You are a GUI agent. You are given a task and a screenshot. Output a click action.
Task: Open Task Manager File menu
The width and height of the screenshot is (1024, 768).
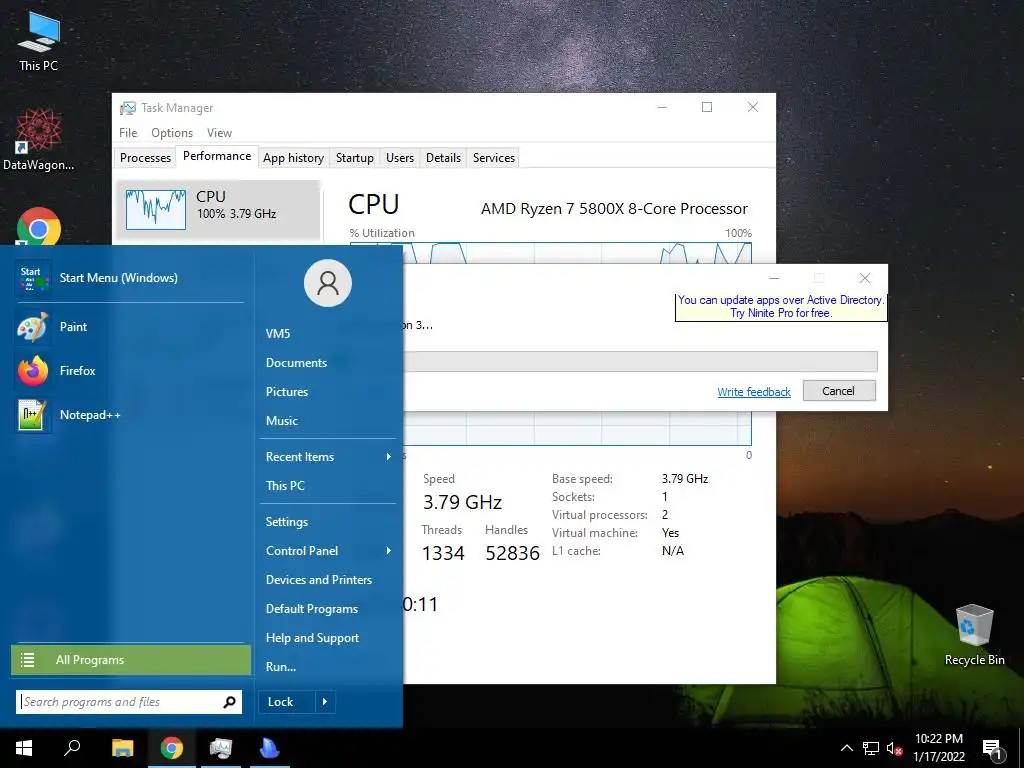click(128, 133)
